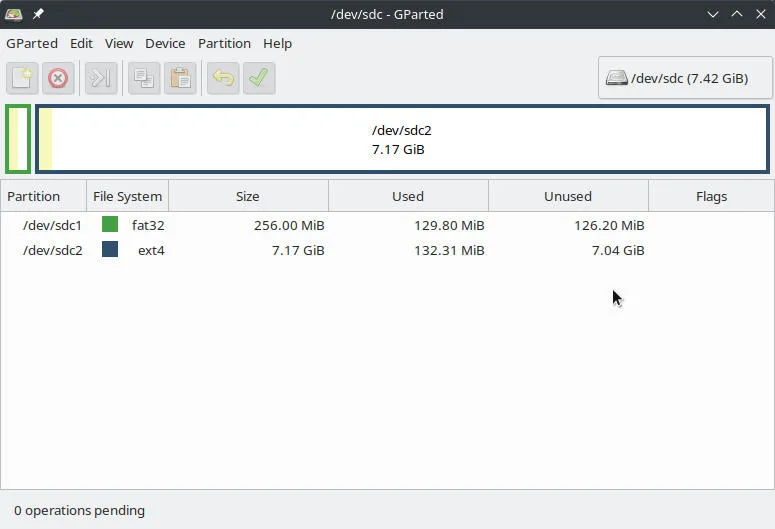Open the /dev/sdc device selector dropdown
This screenshot has height=529, width=775.
click(685, 78)
